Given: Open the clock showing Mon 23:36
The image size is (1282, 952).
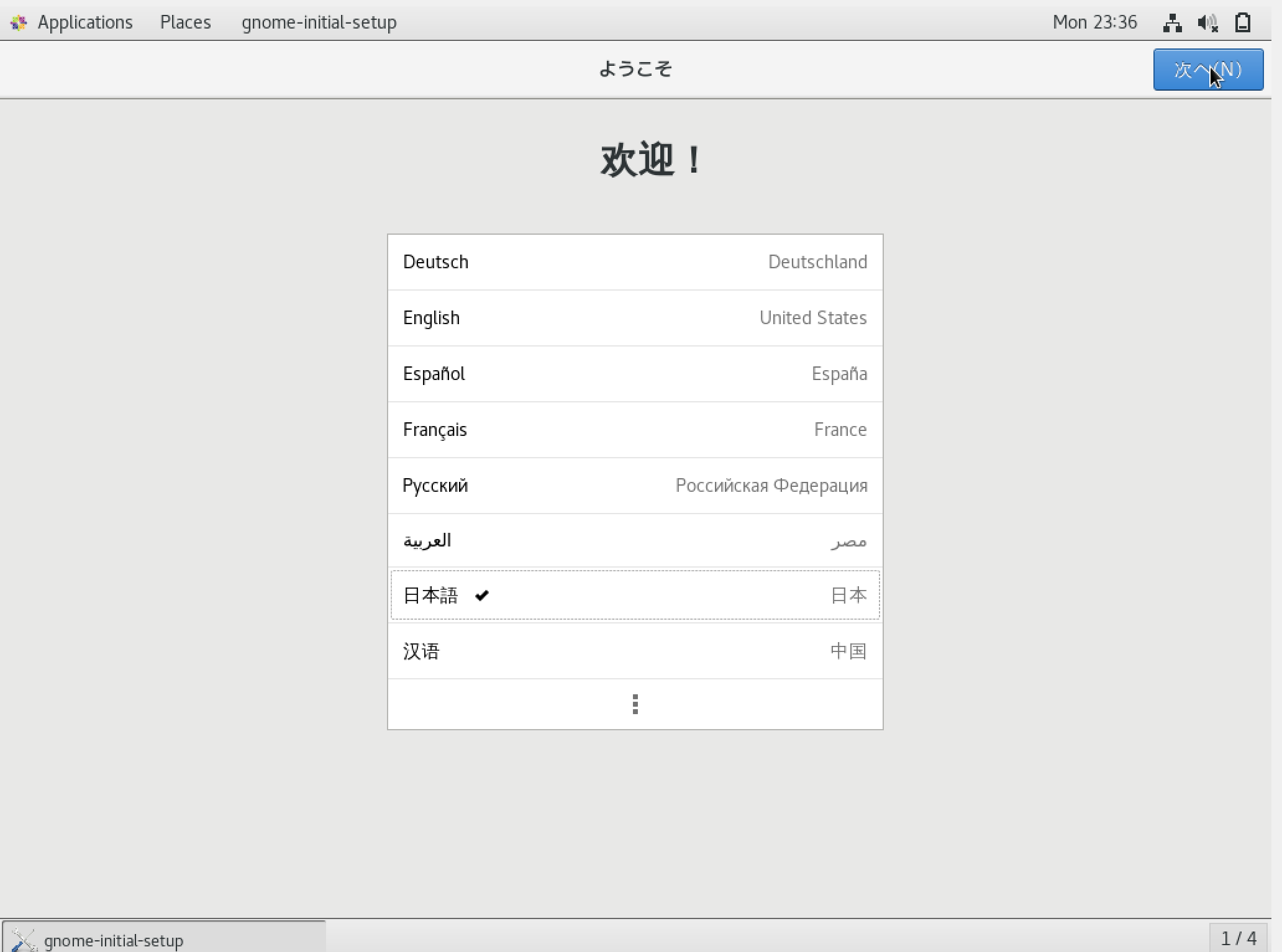Looking at the screenshot, I should tap(1094, 22).
